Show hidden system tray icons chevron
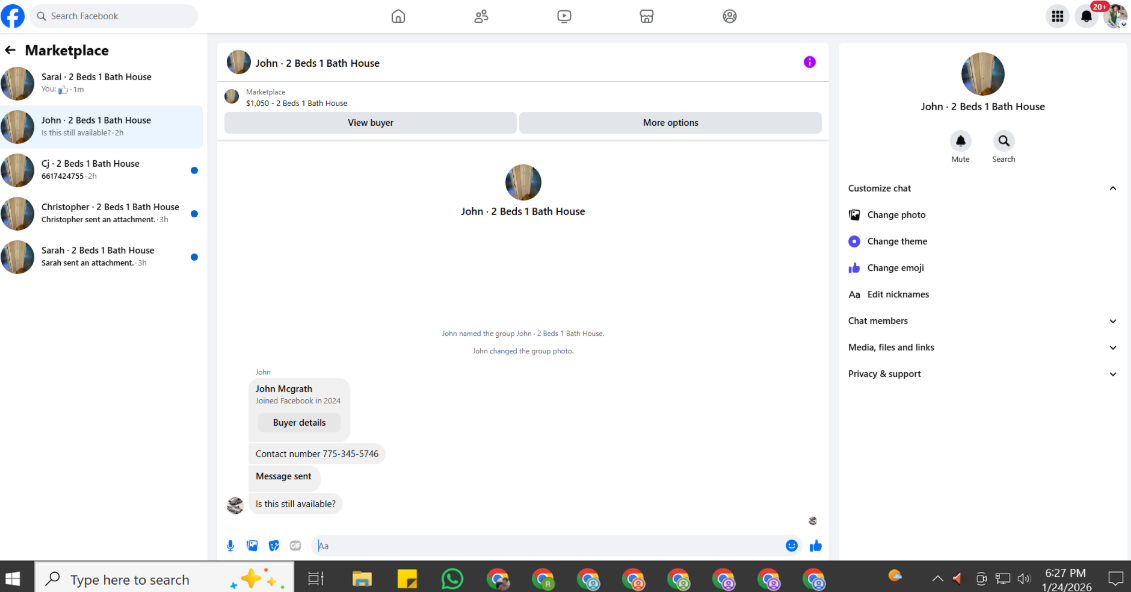 click(937, 579)
